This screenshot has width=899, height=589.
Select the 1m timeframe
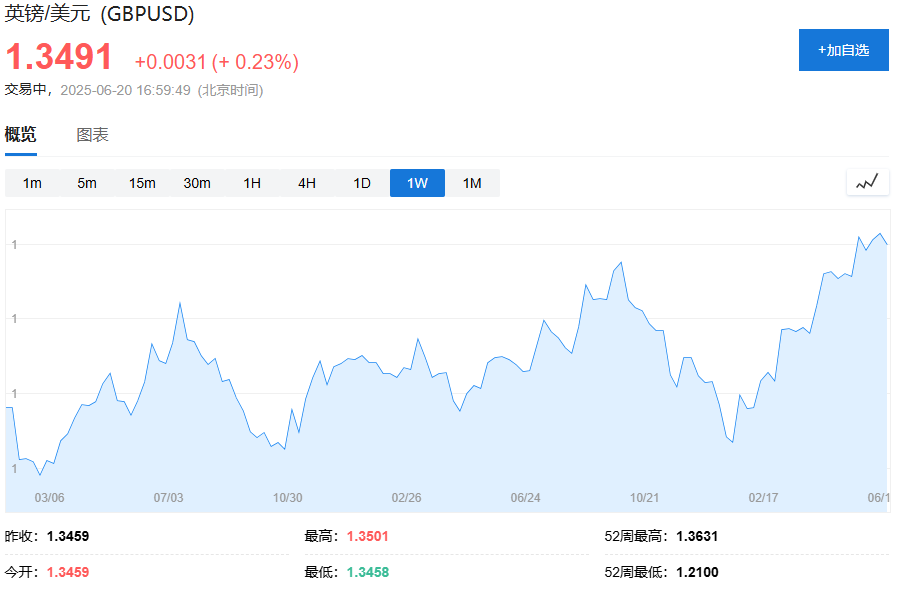pyautogui.click(x=32, y=183)
